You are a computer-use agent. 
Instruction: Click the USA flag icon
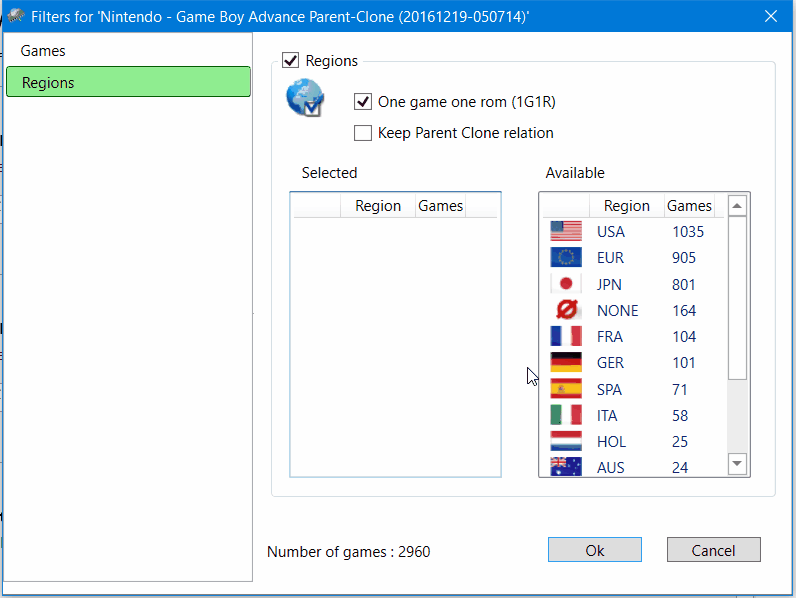coord(566,231)
